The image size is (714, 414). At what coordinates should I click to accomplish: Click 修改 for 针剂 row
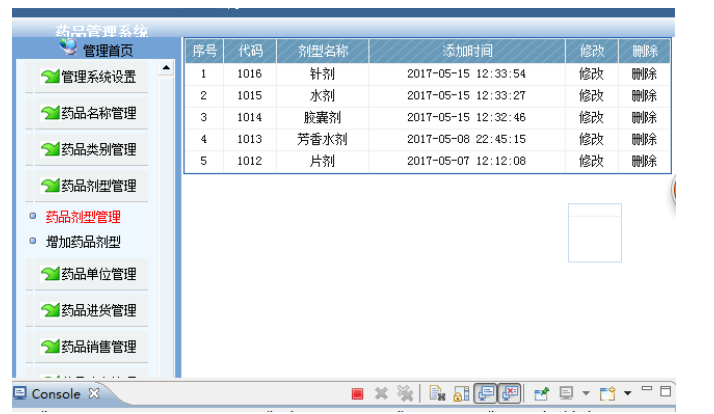click(x=592, y=74)
